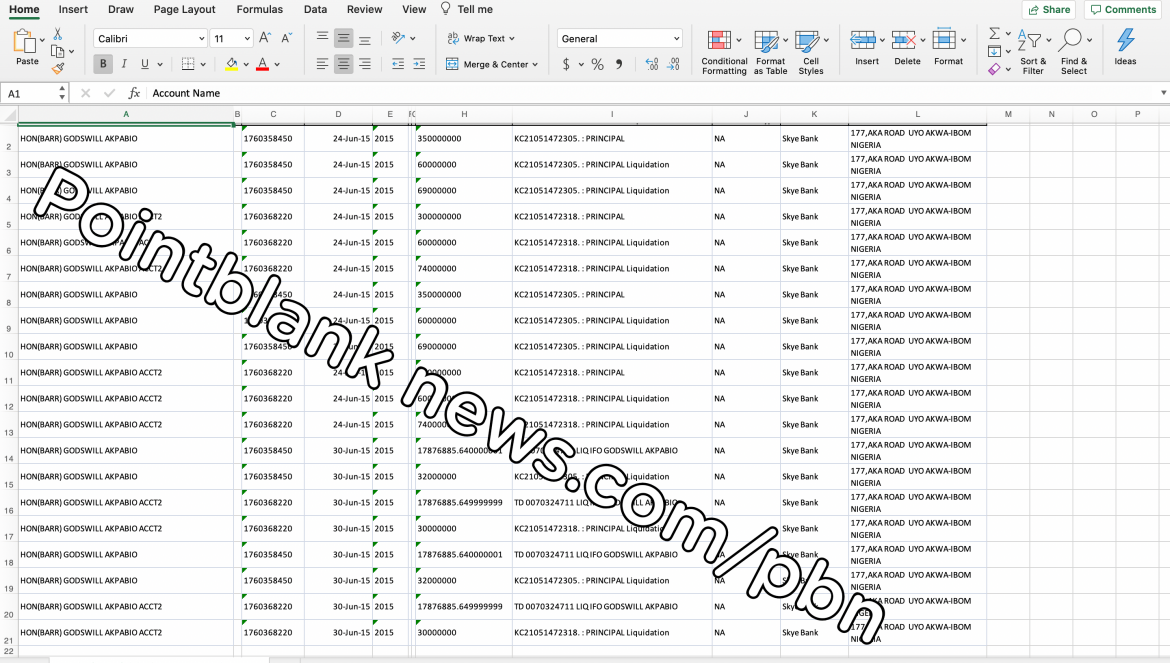Click the Share button
The height and width of the screenshot is (663, 1170).
pyautogui.click(x=1049, y=10)
